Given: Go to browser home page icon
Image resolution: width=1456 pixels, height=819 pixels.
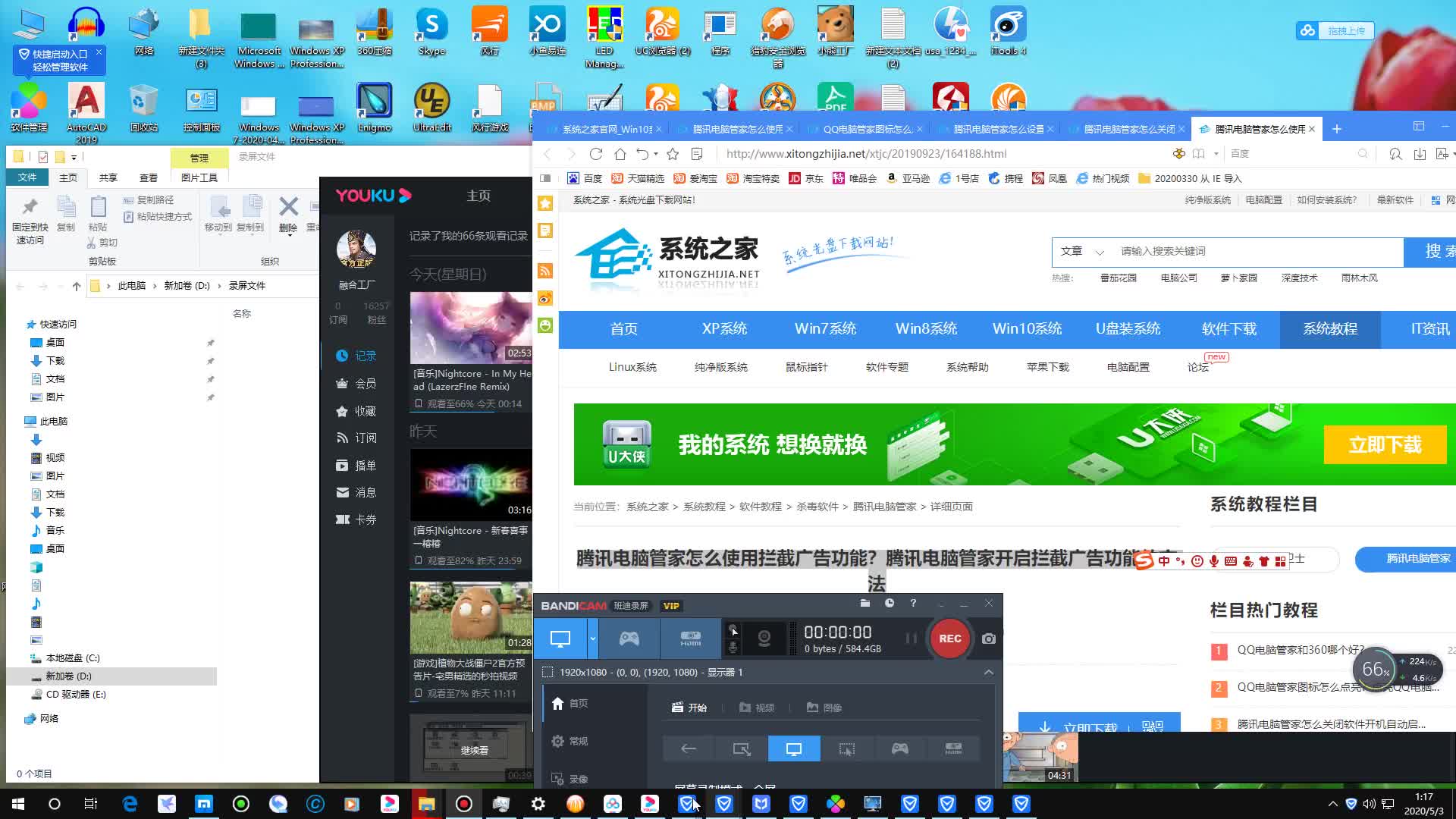Looking at the screenshot, I should [x=620, y=154].
